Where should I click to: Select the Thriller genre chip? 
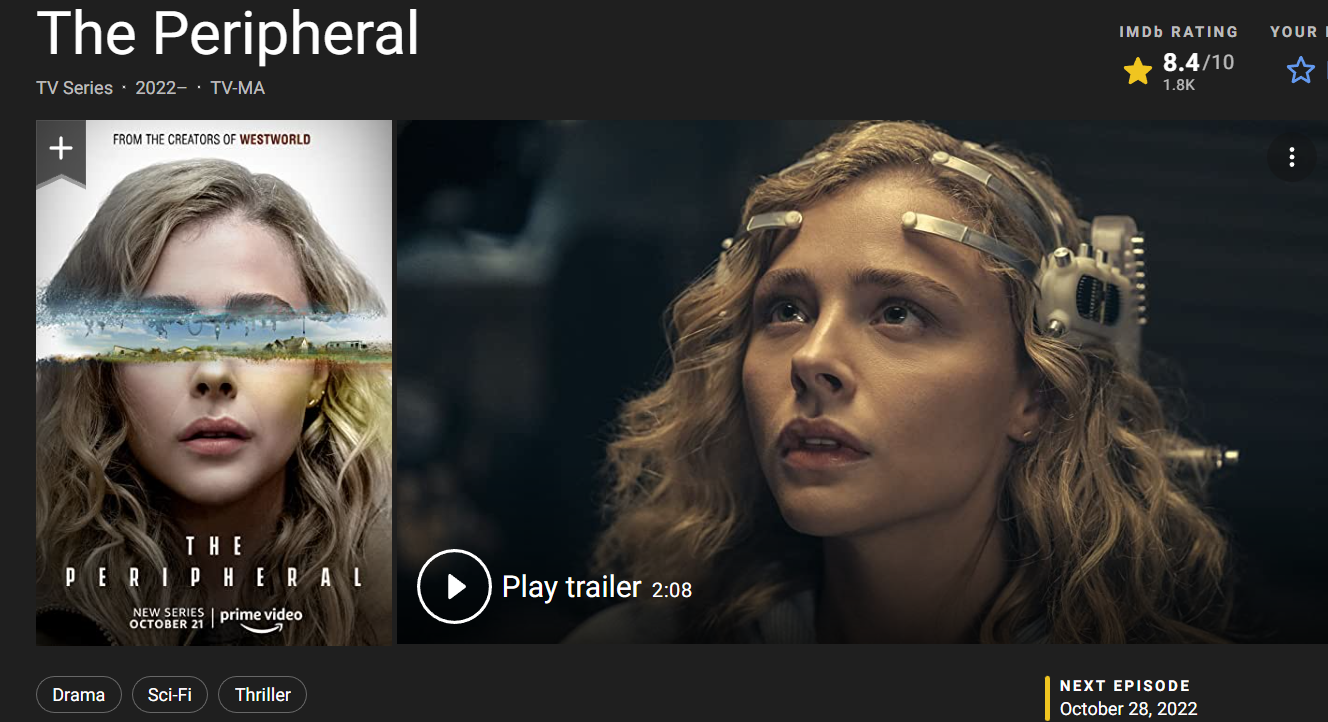(263, 695)
